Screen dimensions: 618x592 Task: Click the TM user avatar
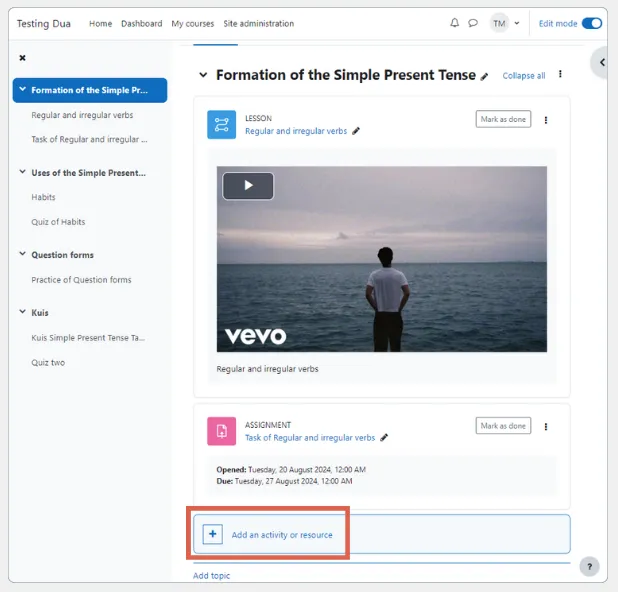[499, 24]
